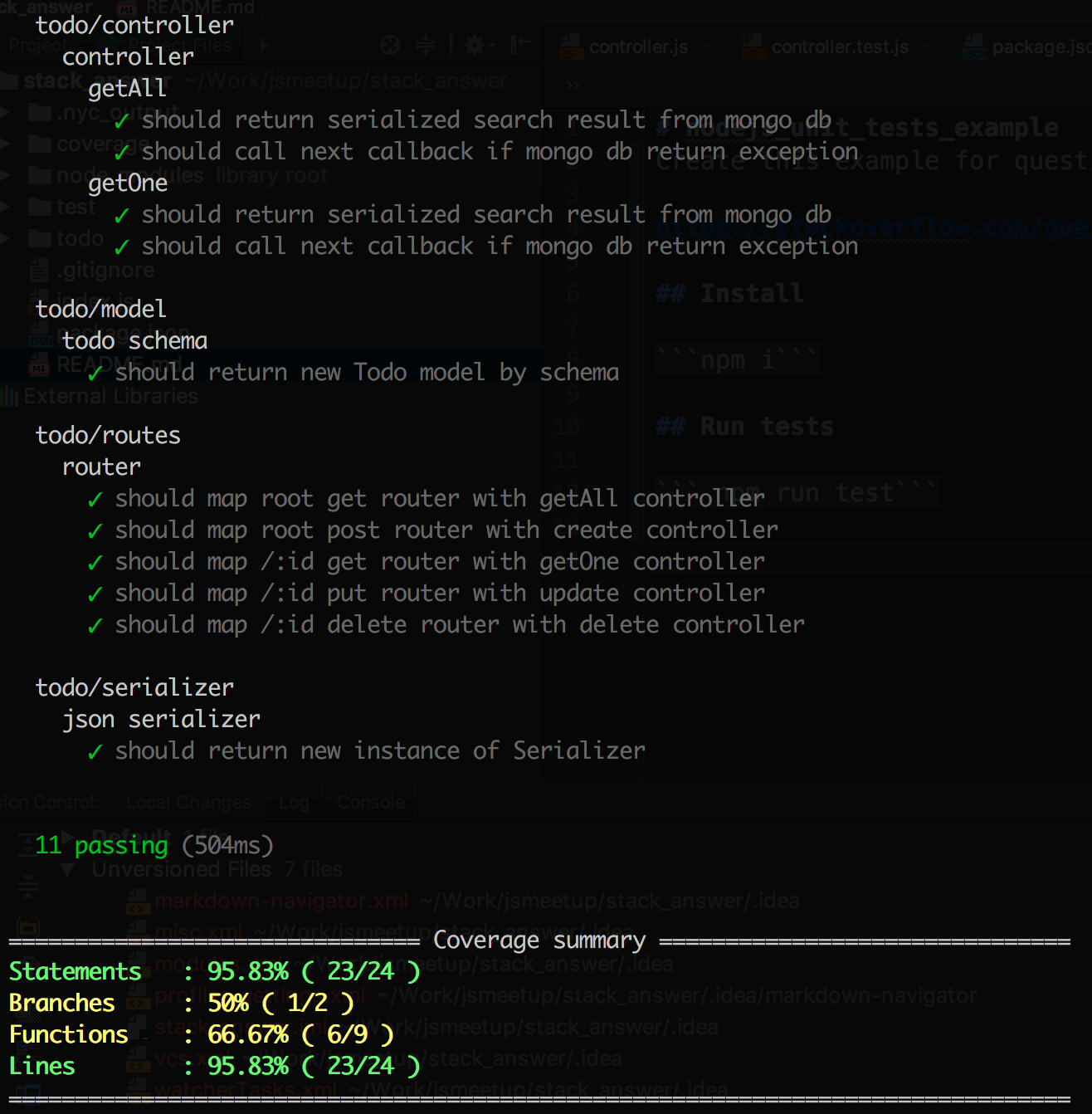Expand the coverage folder arrow
Screen dimensions: 1092x1114
pyautogui.click(x=6, y=144)
